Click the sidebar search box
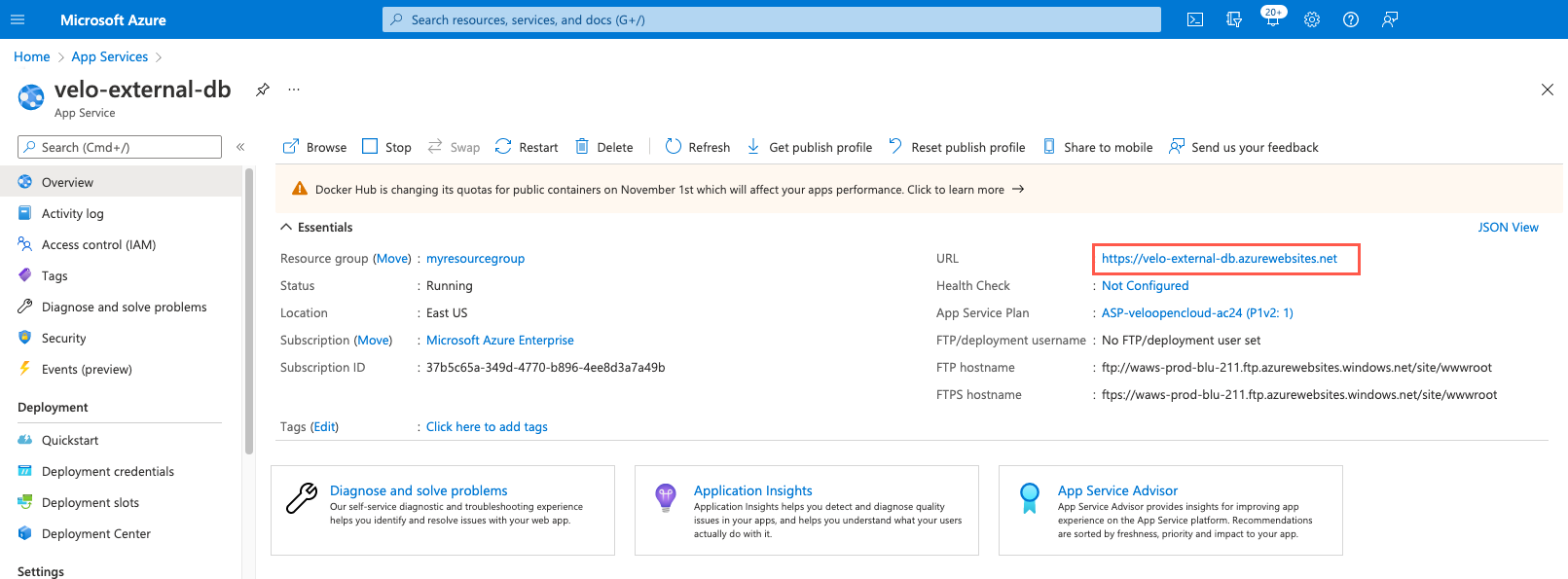 click(x=120, y=147)
